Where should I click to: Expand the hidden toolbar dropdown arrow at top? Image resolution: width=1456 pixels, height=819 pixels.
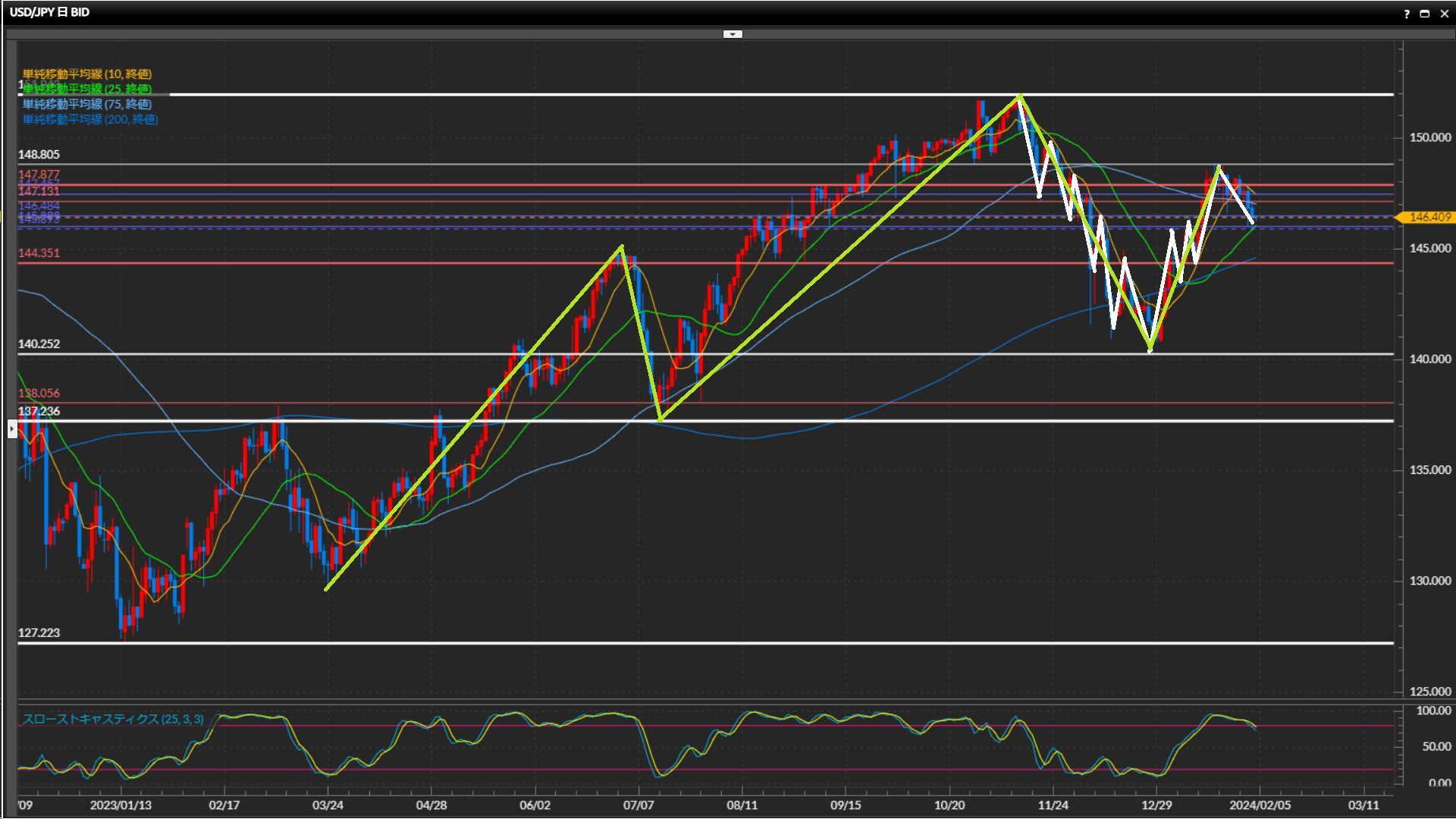click(733, 34)
